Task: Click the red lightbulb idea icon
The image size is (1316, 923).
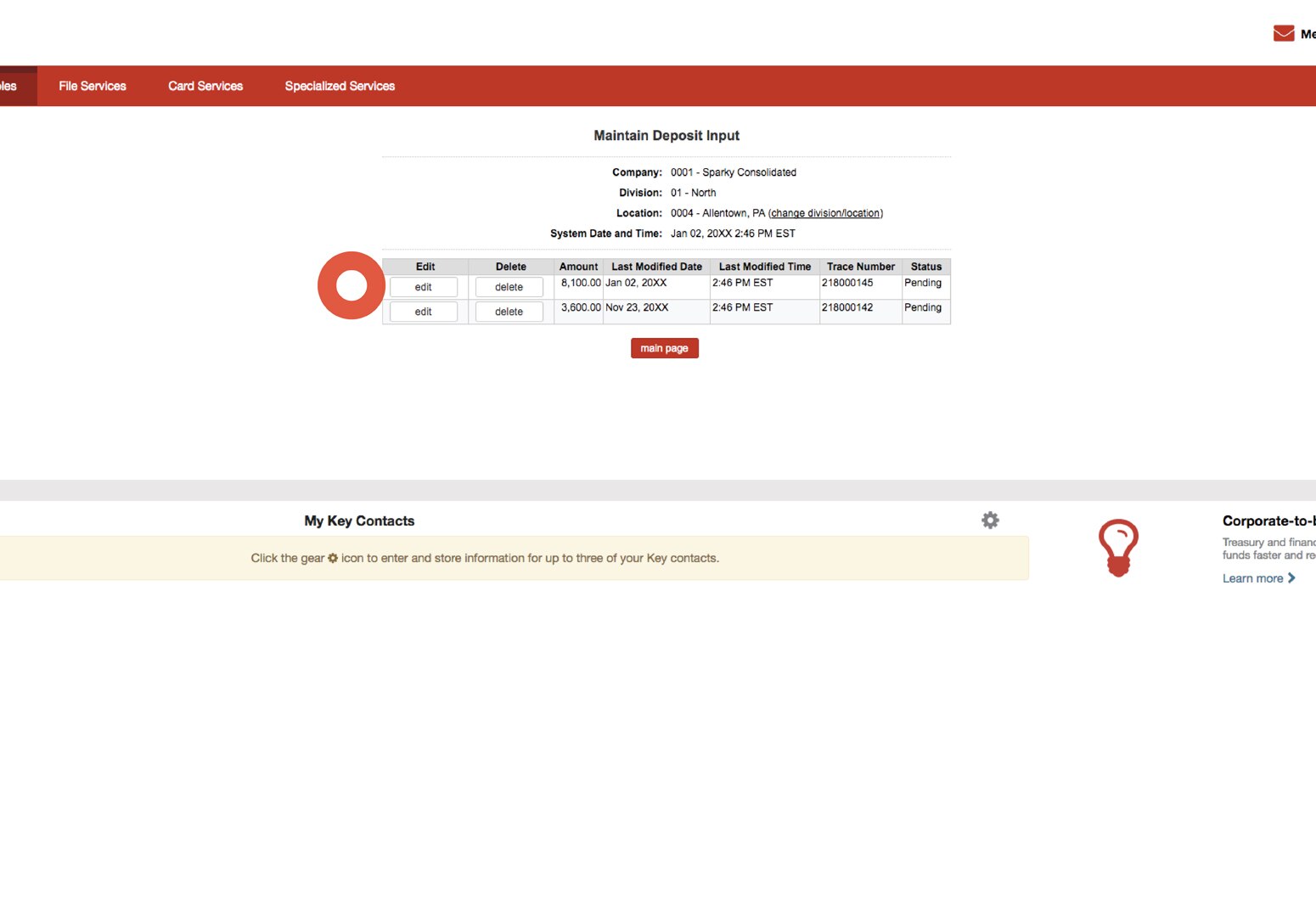Action: 1119,547
